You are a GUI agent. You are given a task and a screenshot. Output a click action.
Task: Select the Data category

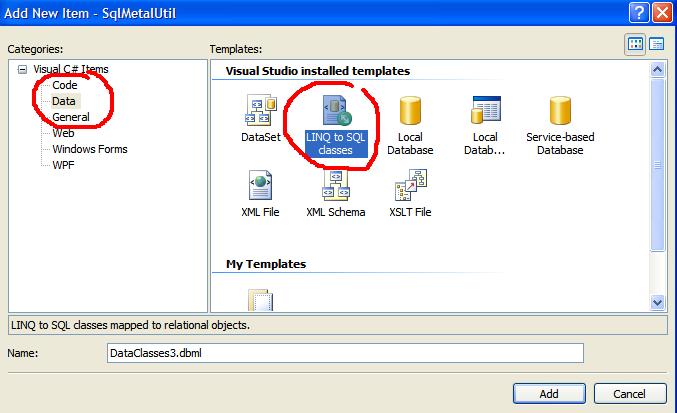64,101
